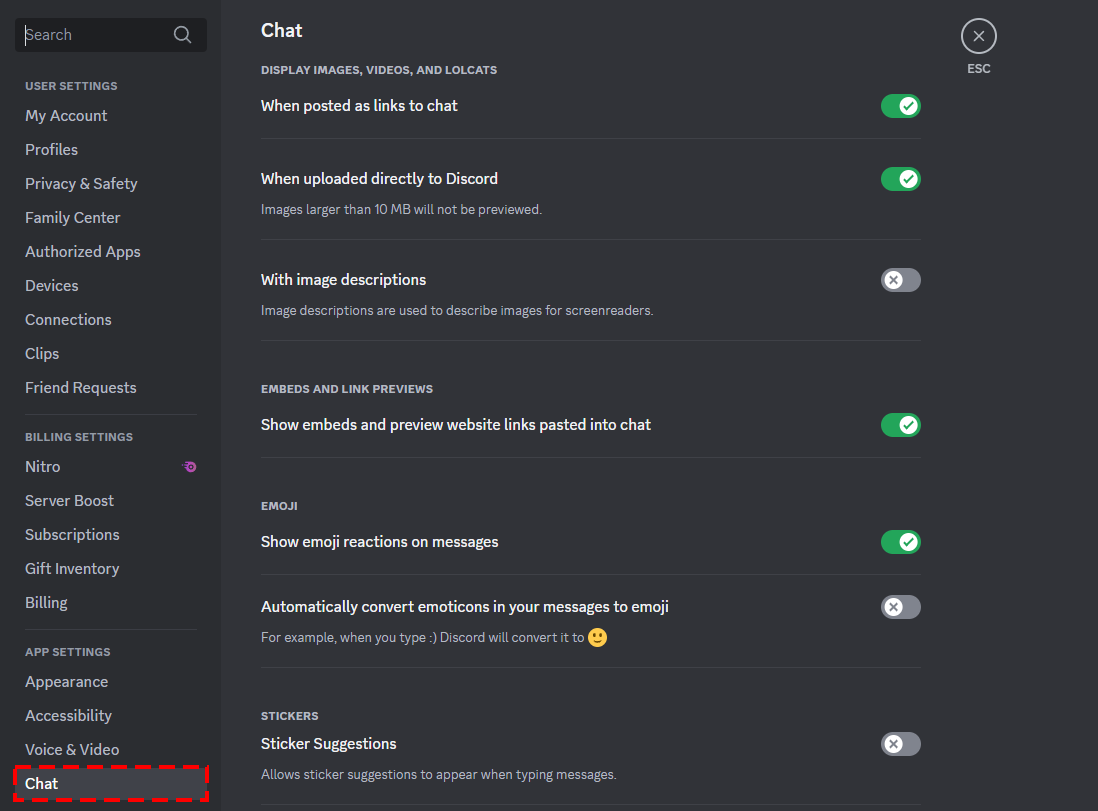
Task: Turn on Sticker Suggestions
Action: pyautogui.click(x=901, y=744)
